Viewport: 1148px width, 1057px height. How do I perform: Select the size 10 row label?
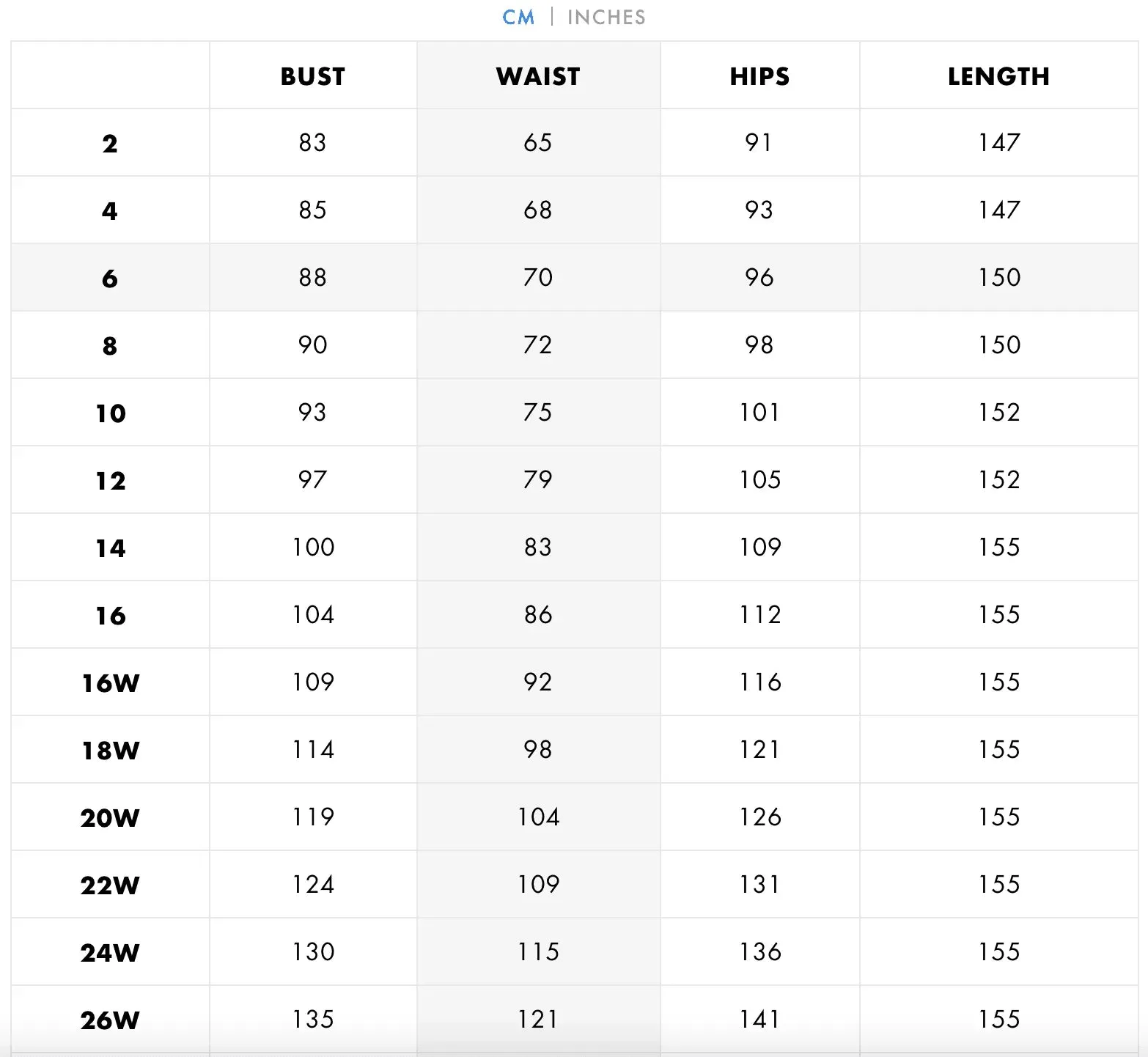pyautogui.click(x=111, y=413)
